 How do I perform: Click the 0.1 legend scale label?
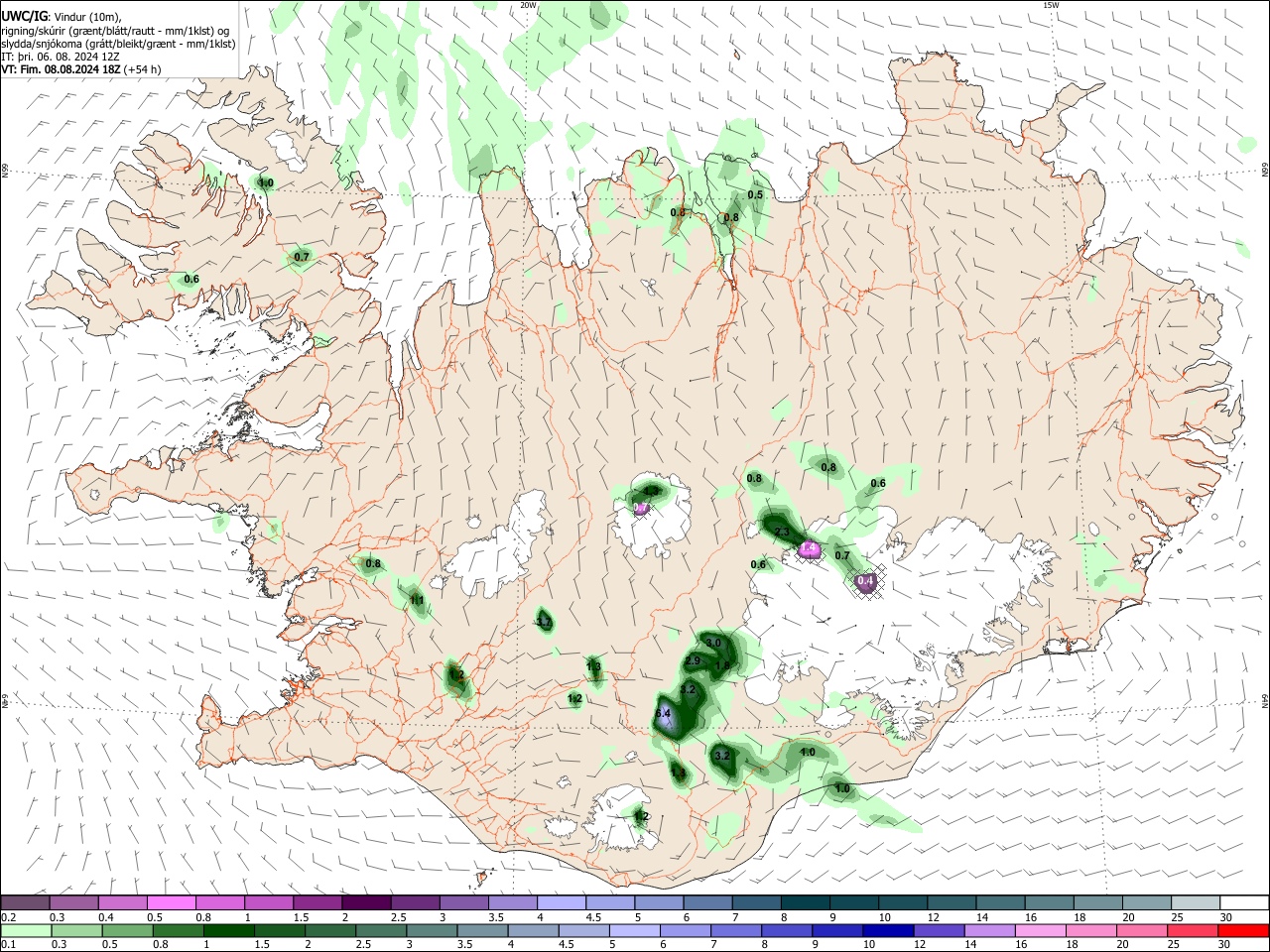7,945
